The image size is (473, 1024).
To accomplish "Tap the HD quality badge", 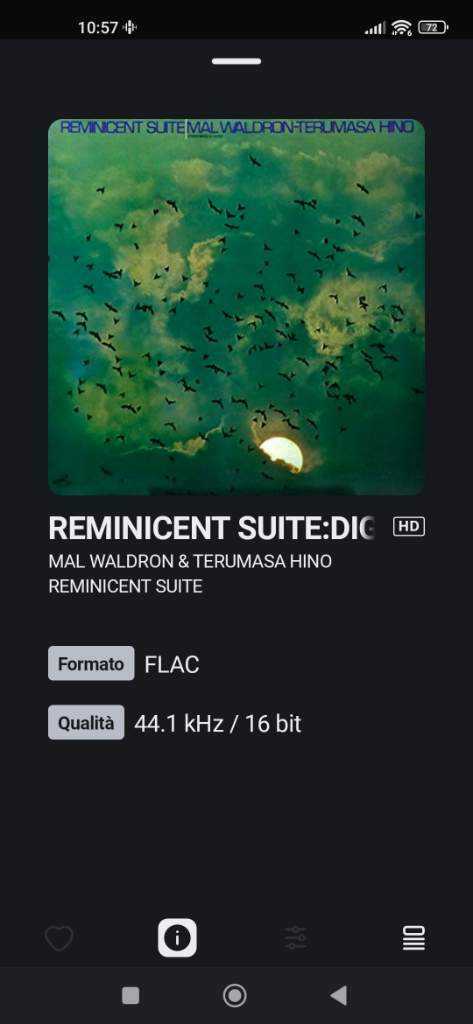I will coord(409,526).
